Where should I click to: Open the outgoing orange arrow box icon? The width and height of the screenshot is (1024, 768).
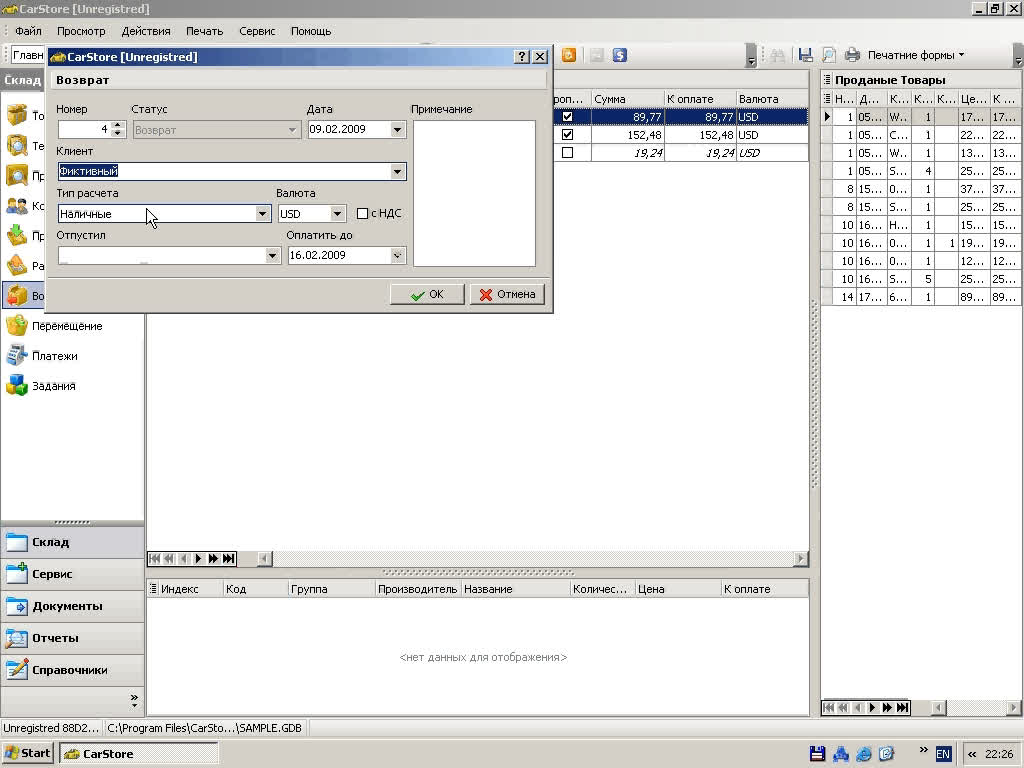[17, 266]
